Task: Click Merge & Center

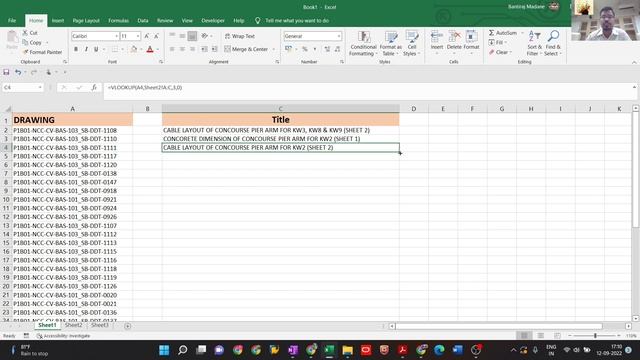Action: pyautogui.click(x=246, y=49)
